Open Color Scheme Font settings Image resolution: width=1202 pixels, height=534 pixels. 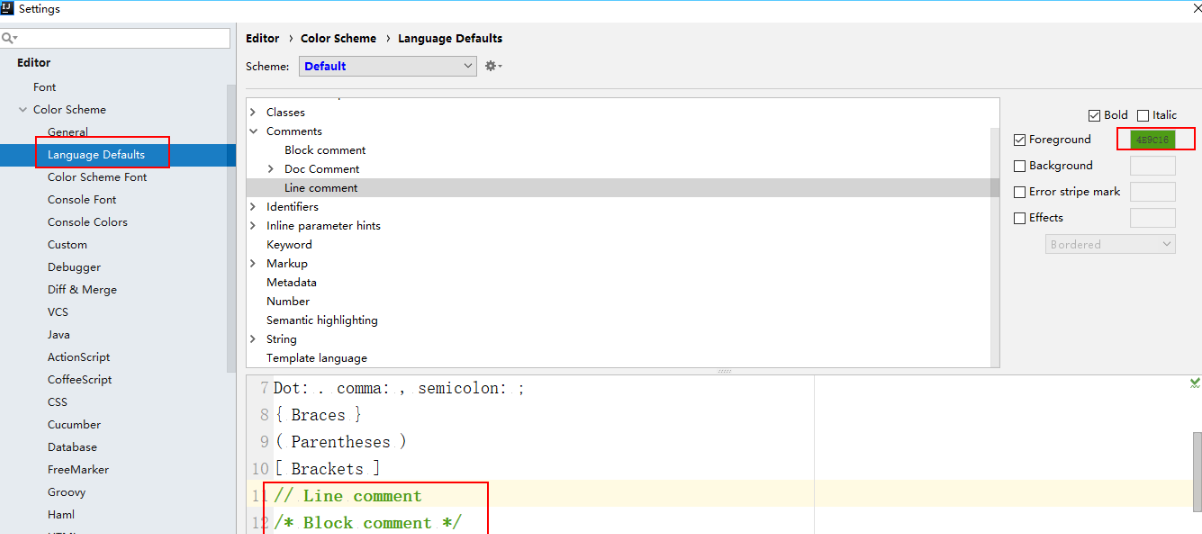(x=97, y=177)
